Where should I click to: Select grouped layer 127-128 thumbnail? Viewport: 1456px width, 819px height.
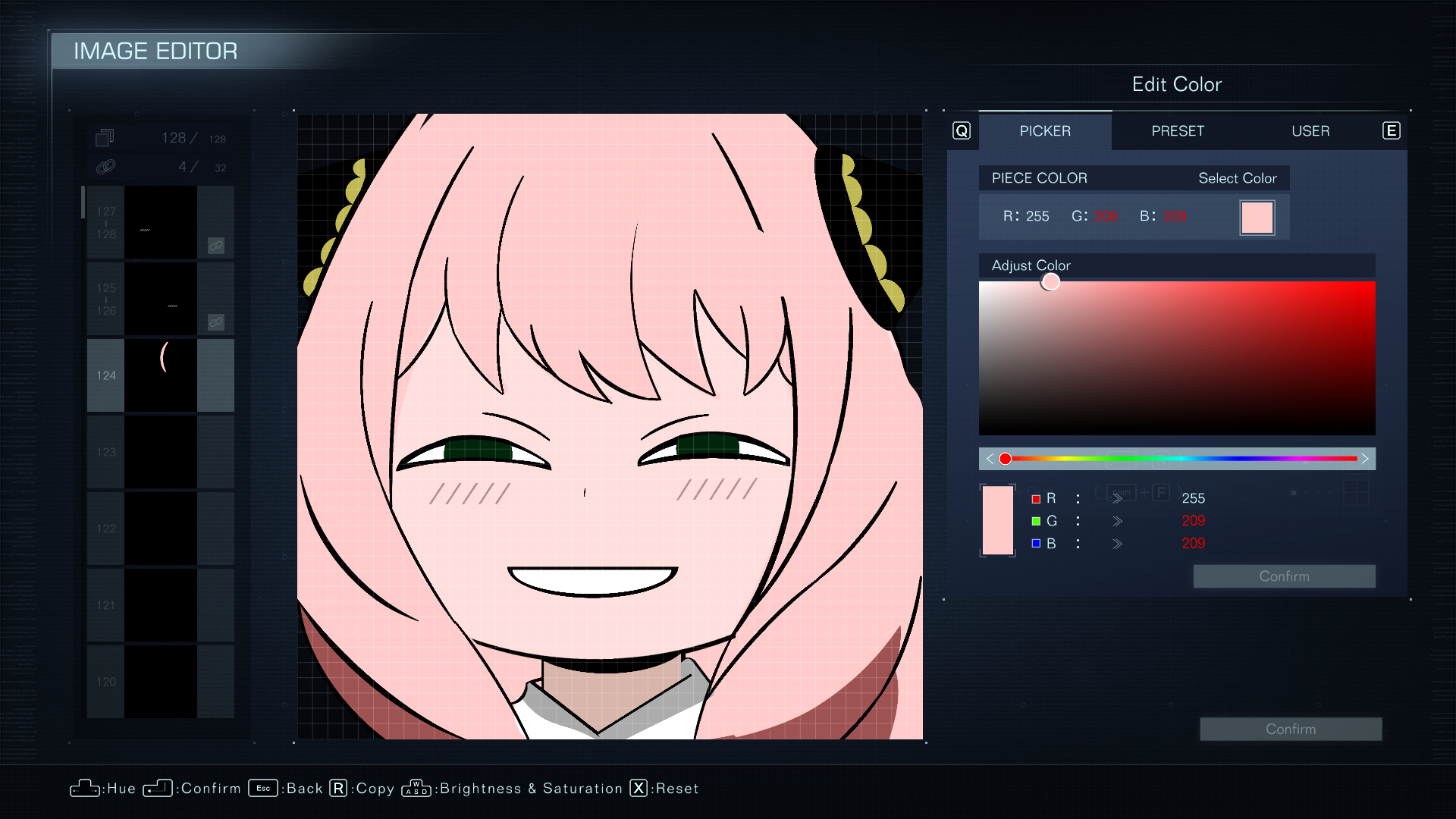pos(161,222)
